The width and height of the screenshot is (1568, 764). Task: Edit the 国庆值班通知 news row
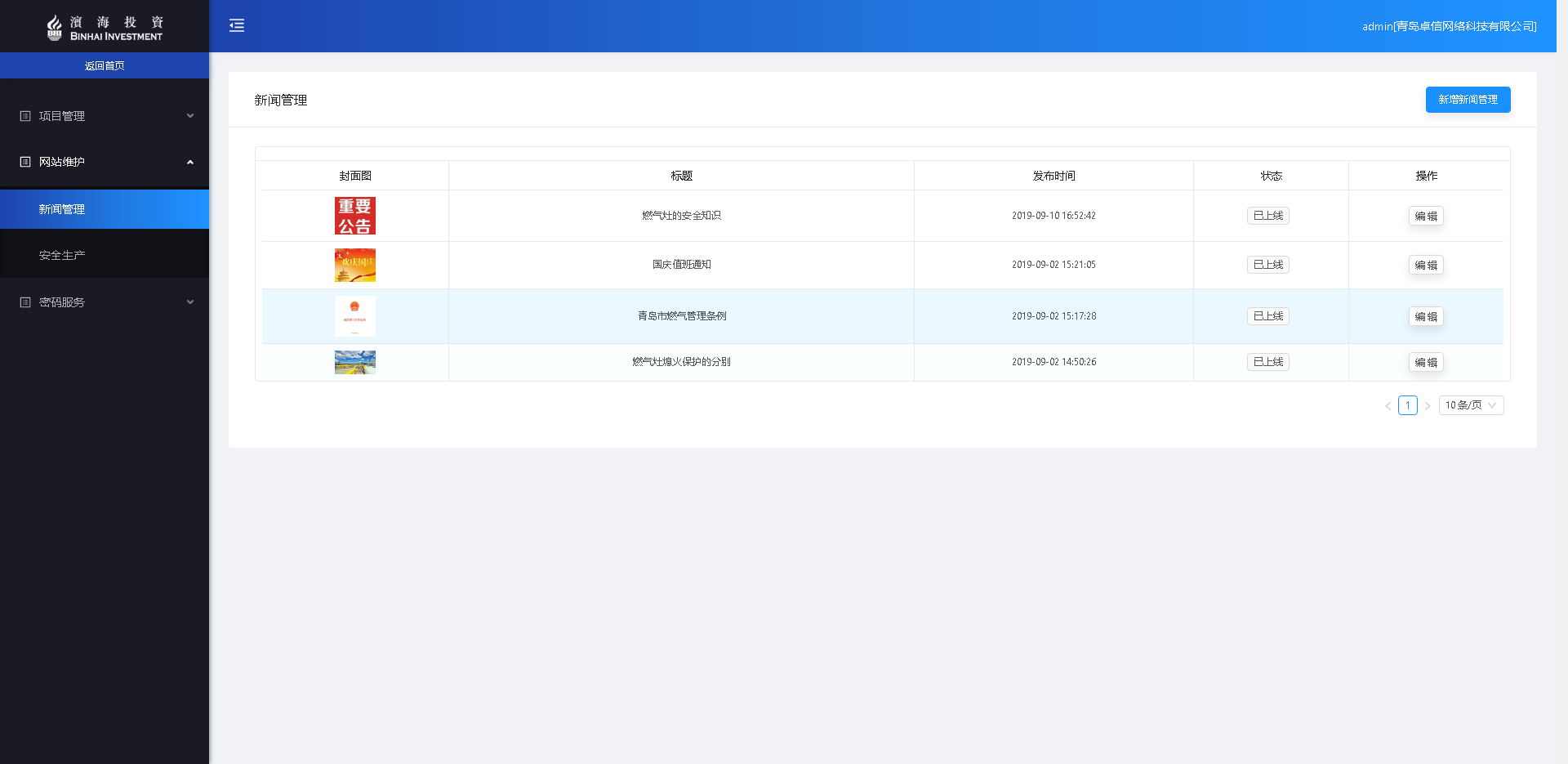(1426, 266)
